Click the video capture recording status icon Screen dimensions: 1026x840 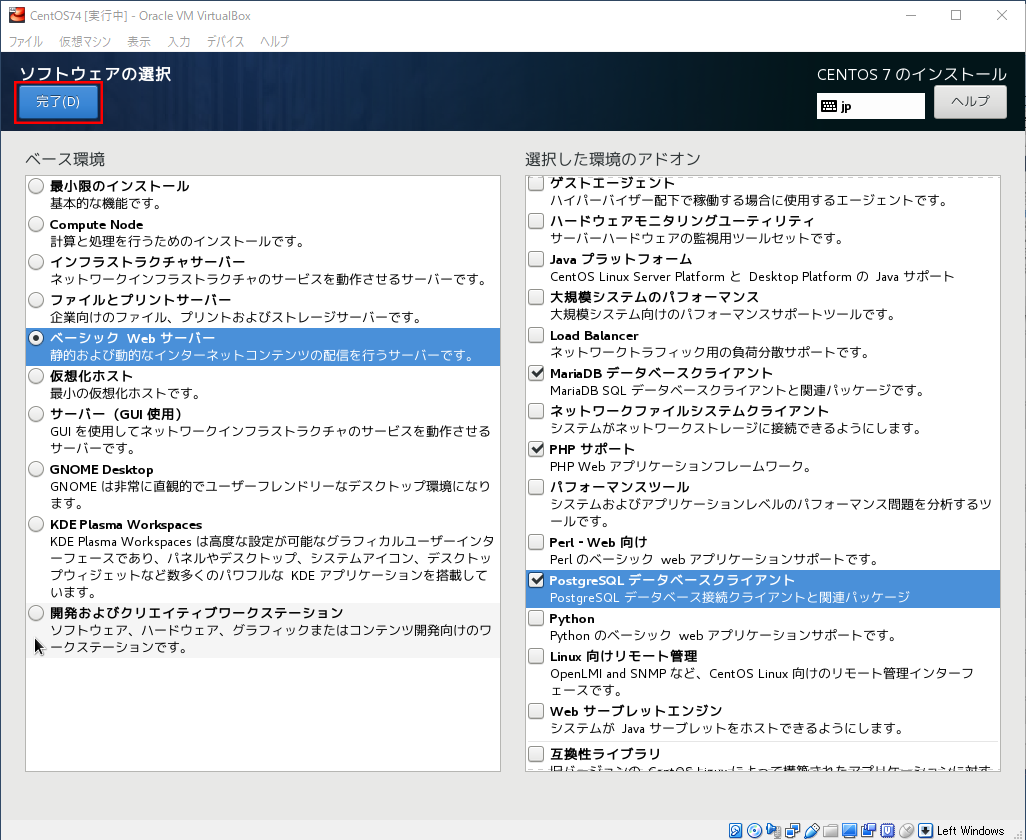[x=868, y=831]
